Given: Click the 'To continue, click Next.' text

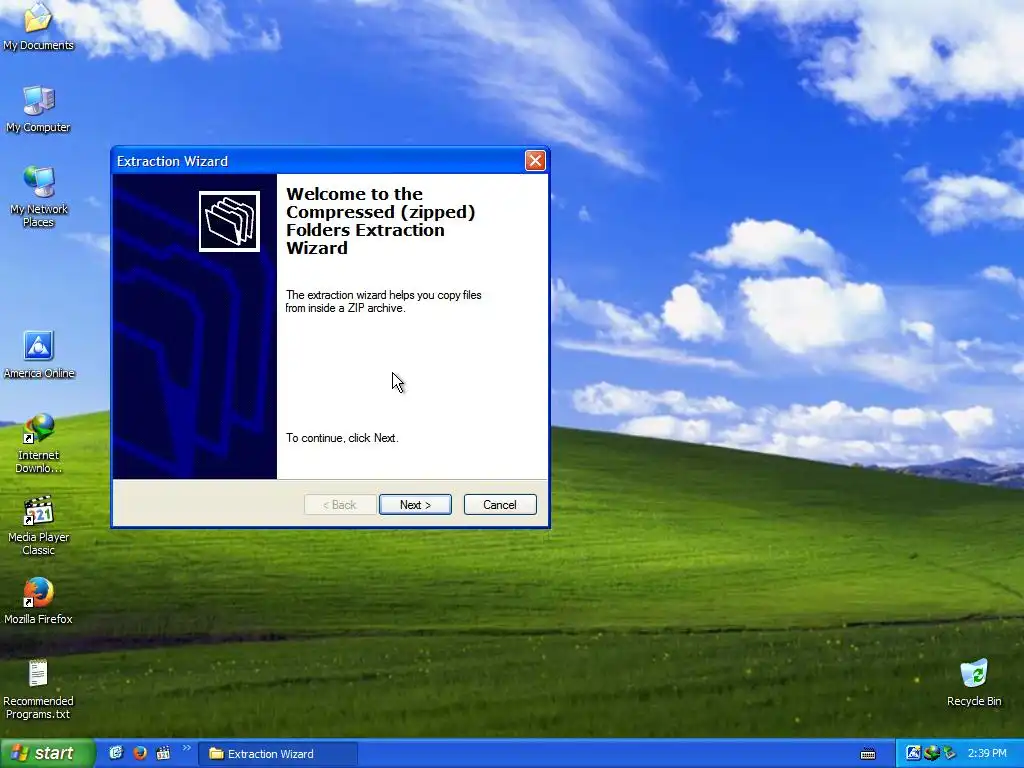Looking at the screenshot, I should 342,438.
